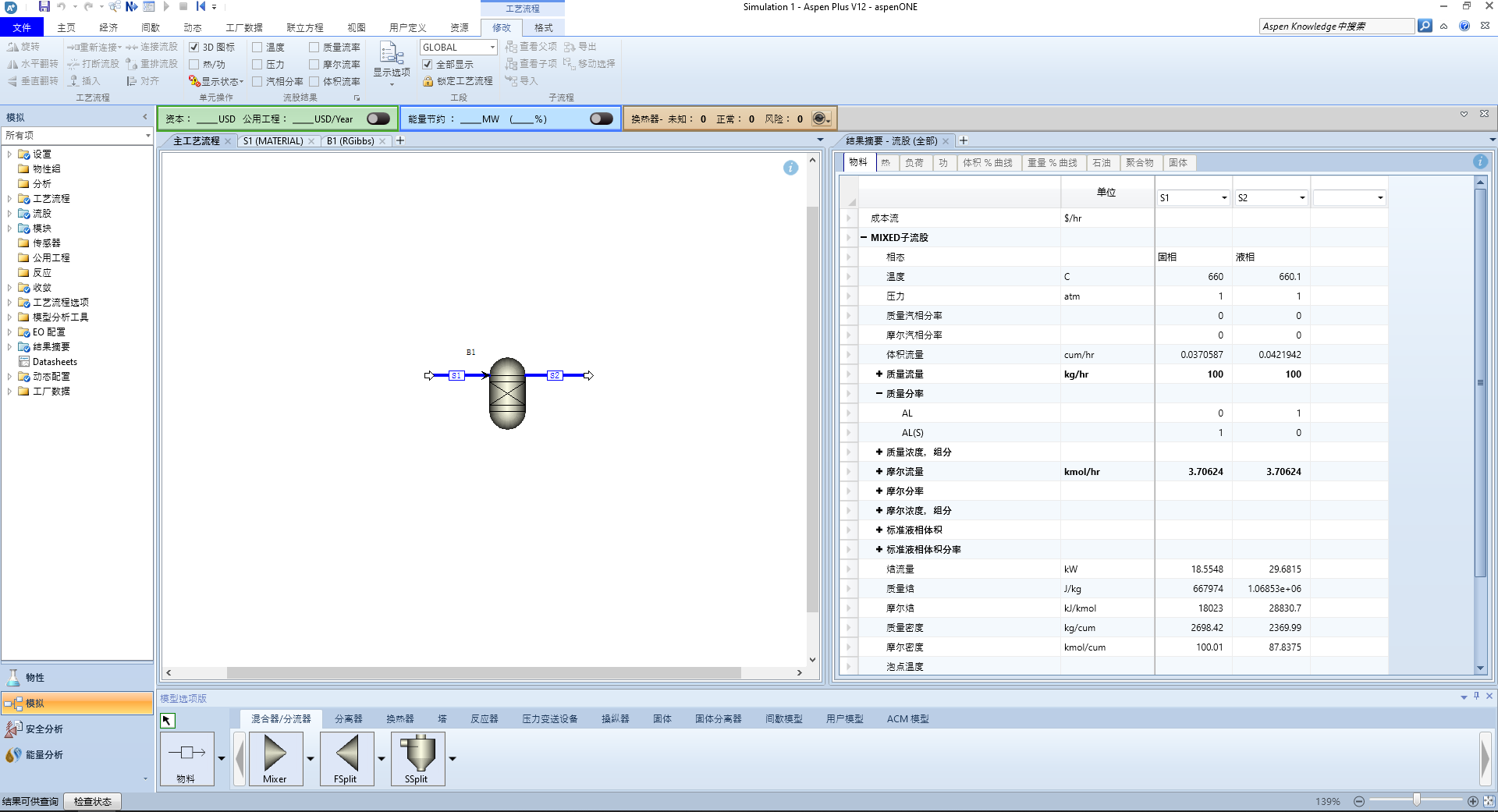This screenshot has width=1498, height=812.
Task: Click the Reset simulation icon
Action: click(x=201, y=6)
